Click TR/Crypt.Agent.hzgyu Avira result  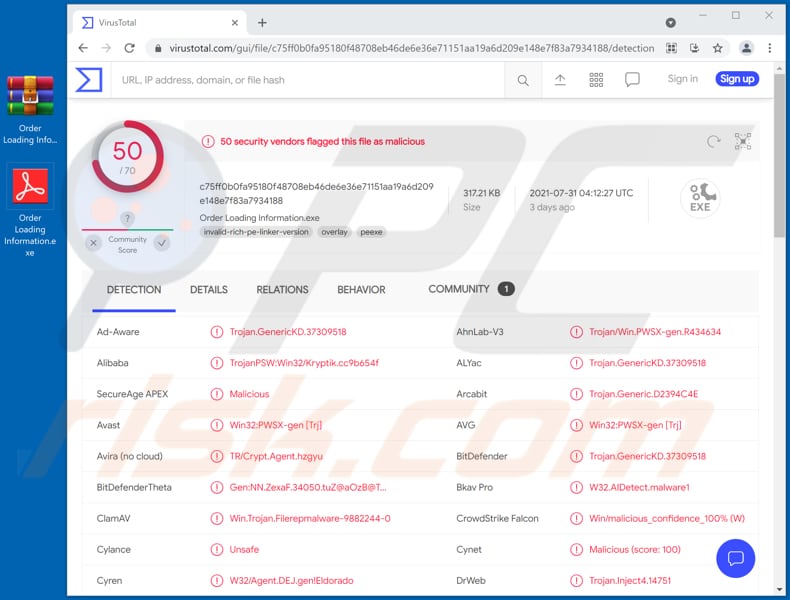click(276, 456)
